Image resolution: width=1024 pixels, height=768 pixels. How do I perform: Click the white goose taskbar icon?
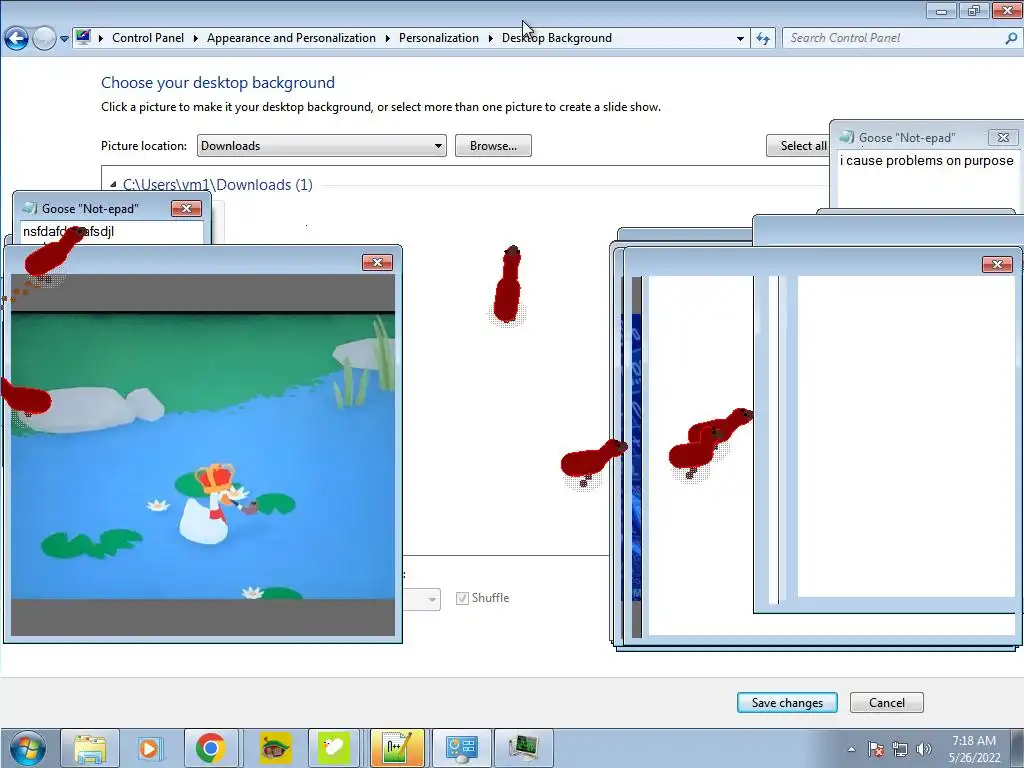coord(334,748)
